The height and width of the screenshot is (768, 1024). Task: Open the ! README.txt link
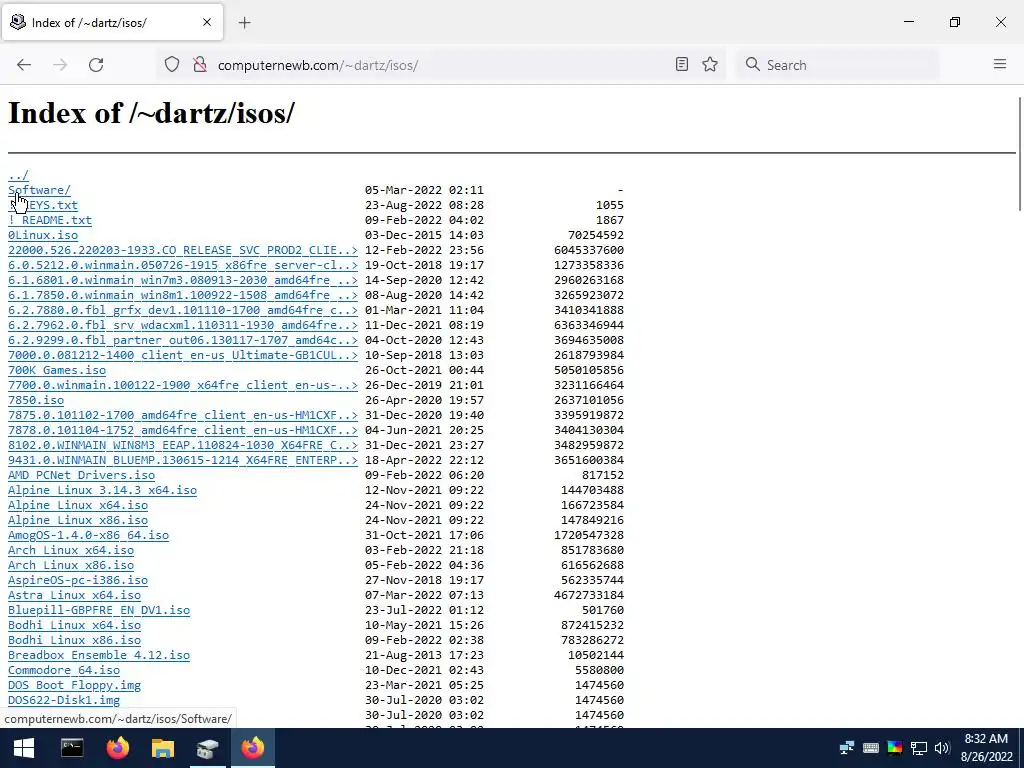(x=50, y=220)
